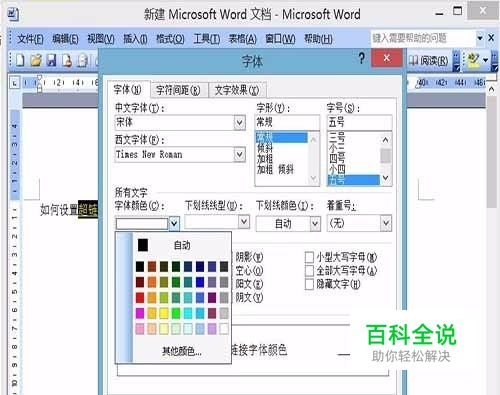Click the Print Preview toolbar icon
The height and width of the screenshot is (395, 500).
point(83,61)
